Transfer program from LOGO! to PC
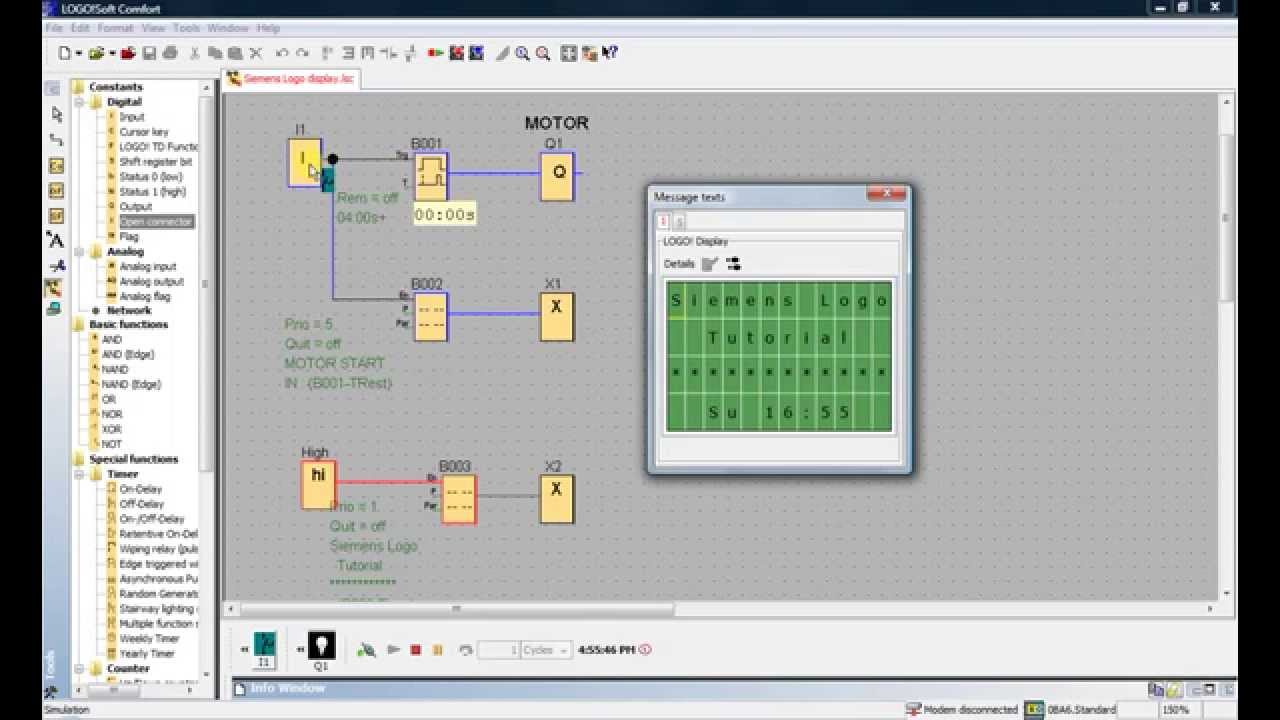 coord(476,53)
